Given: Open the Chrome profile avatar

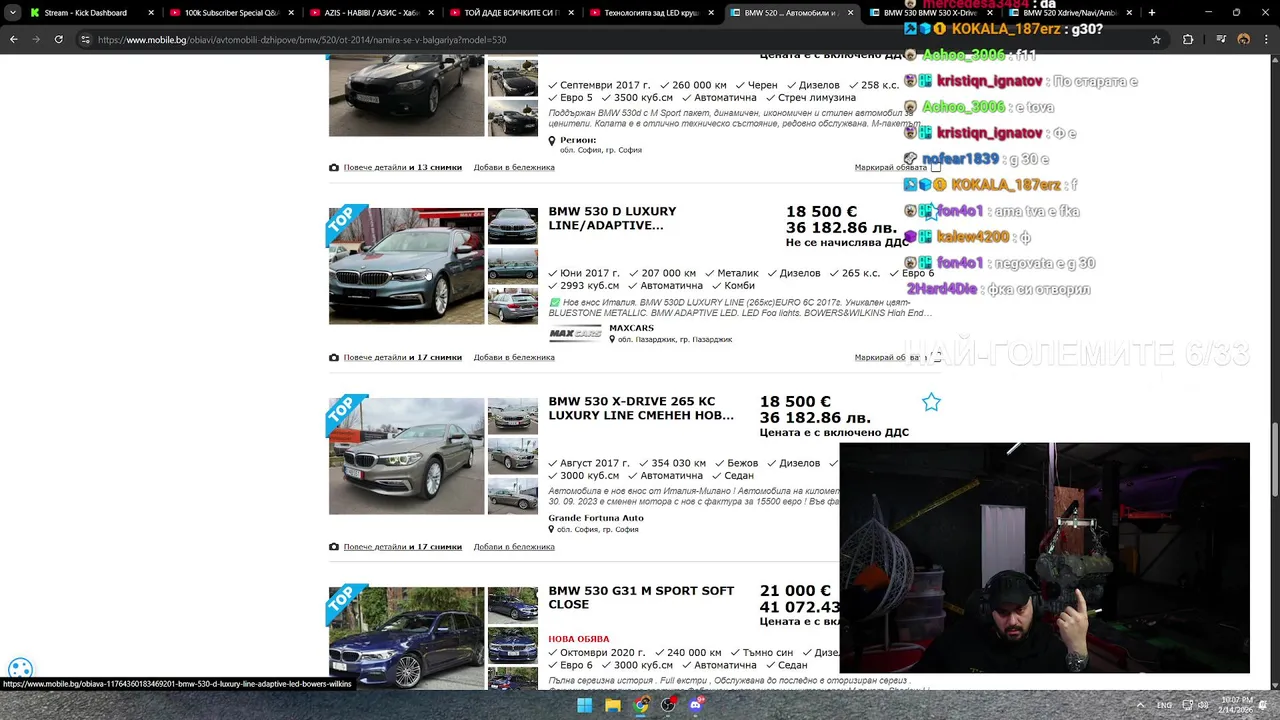Looking at the screenshot, I should tap(1243, 39).
